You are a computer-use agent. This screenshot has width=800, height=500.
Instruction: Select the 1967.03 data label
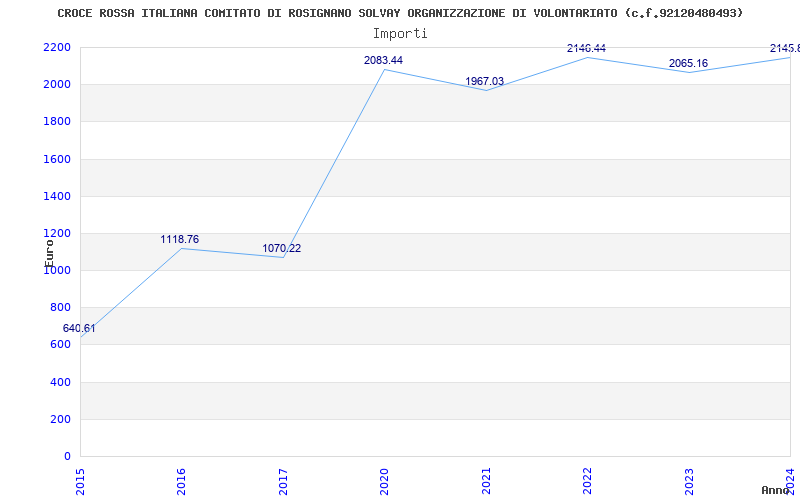coord(485,82)
